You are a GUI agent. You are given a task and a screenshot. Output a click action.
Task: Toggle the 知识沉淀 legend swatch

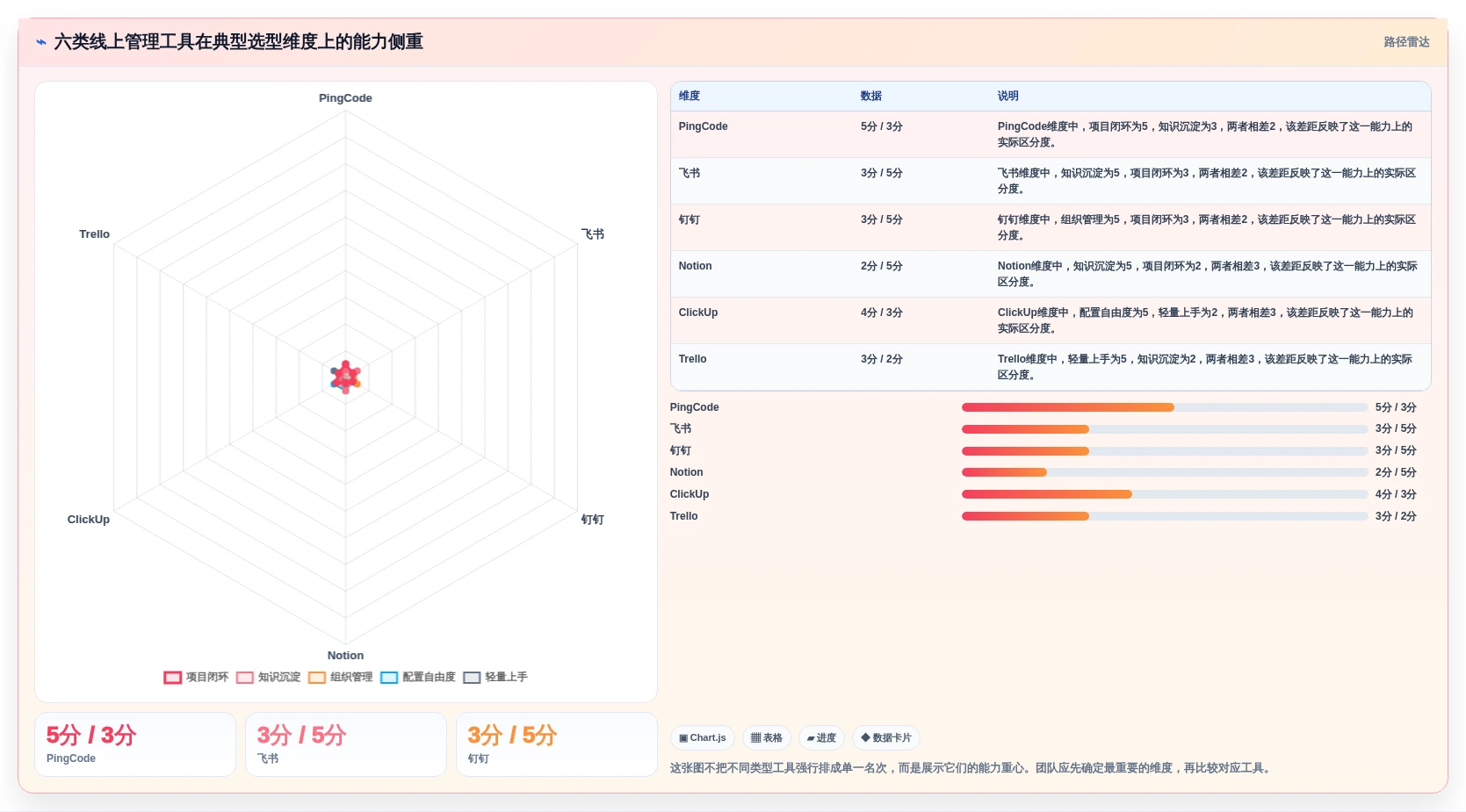coord(245,678)
